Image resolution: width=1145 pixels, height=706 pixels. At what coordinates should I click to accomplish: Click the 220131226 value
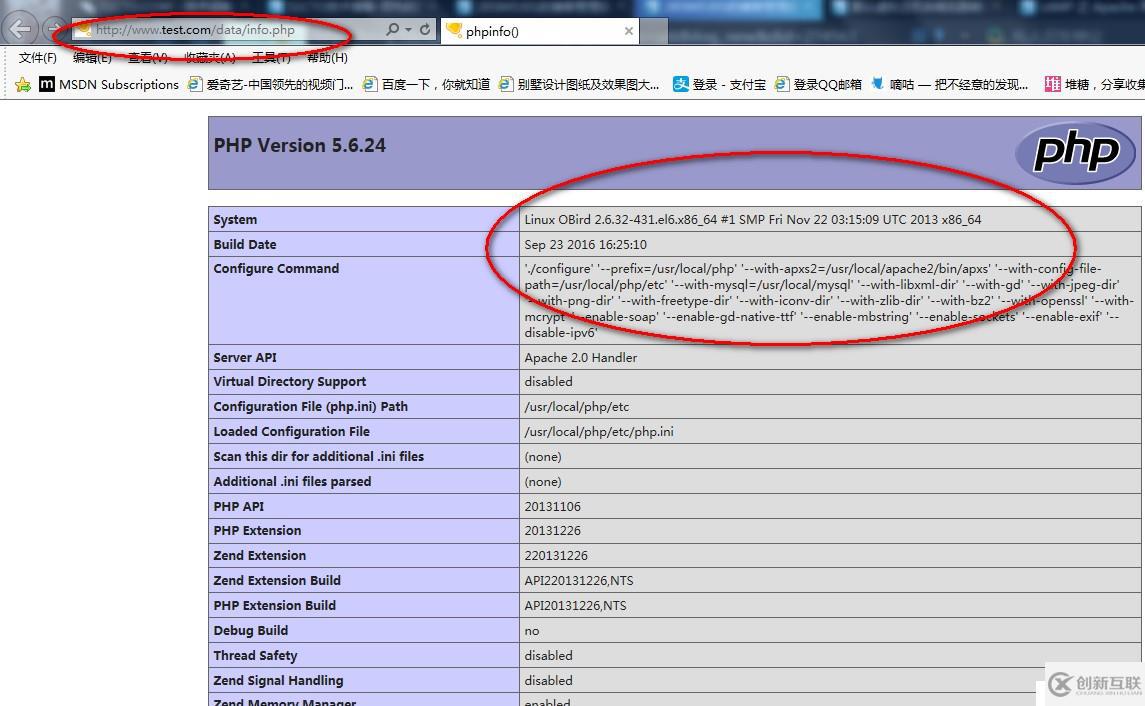(x=556, y=556)
